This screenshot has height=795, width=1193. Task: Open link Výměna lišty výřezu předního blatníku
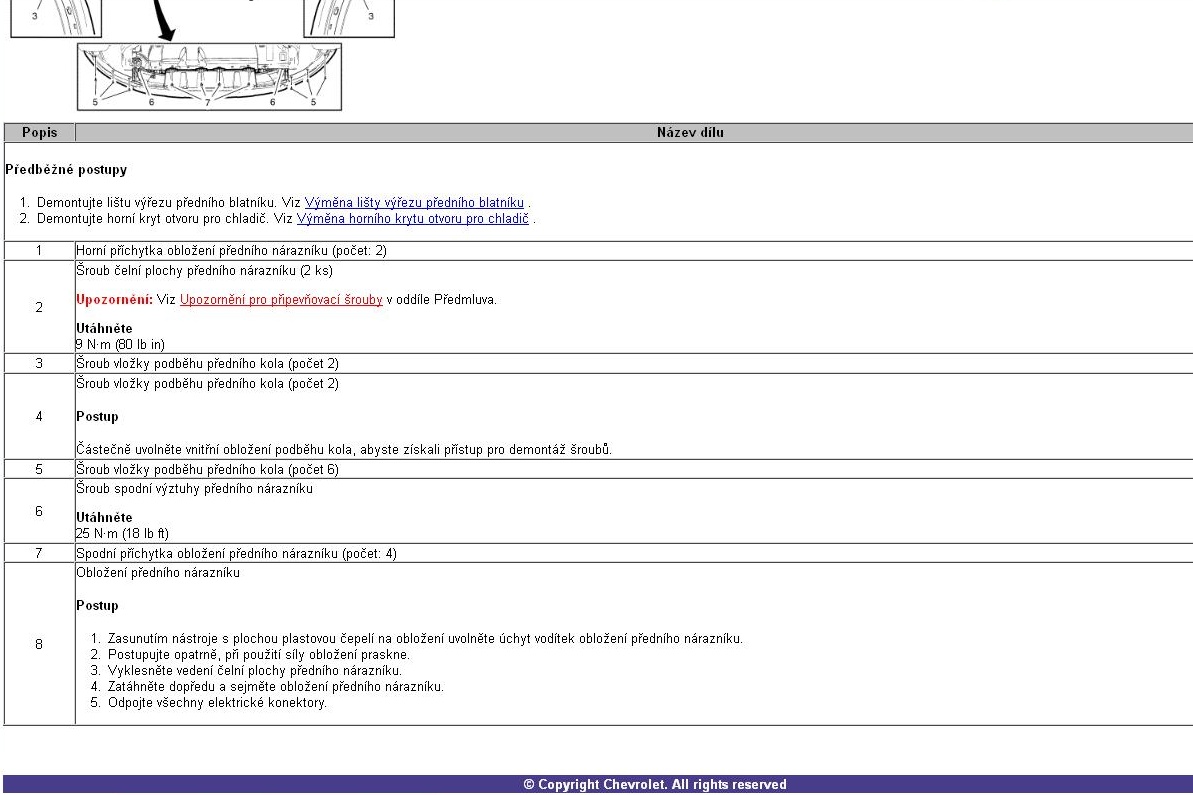point(414,202)
